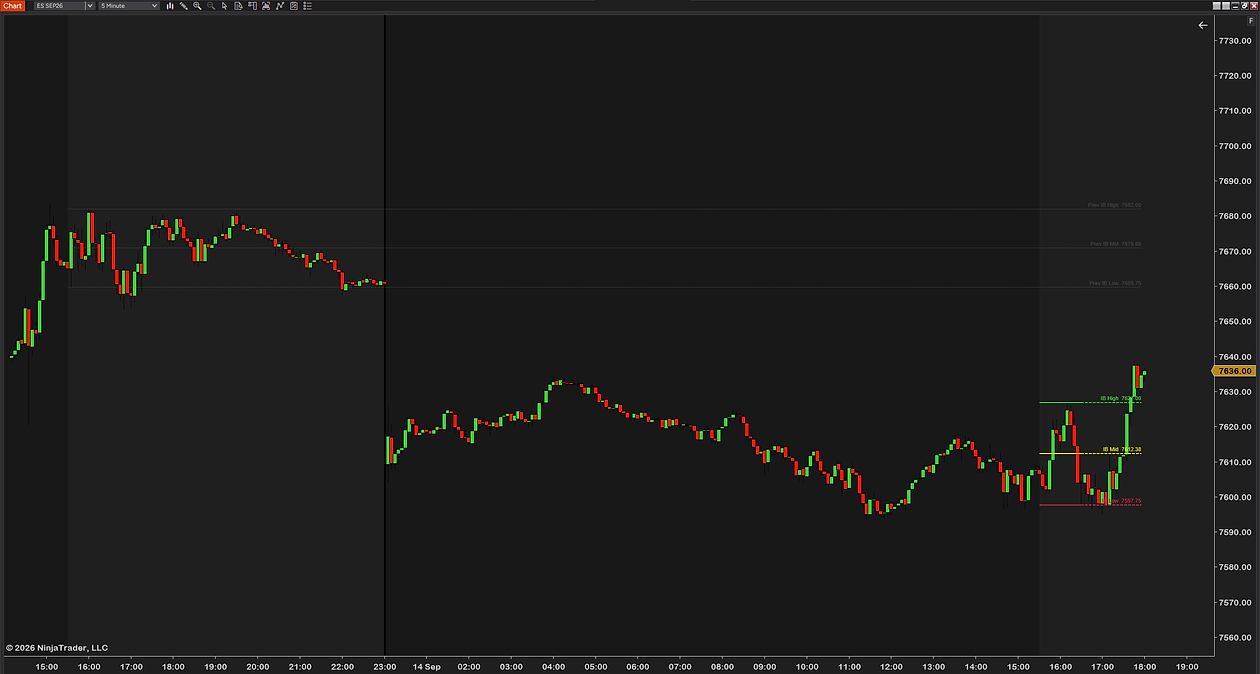The height and width of the screenshot is (674, 1260).
Task: Select the zoom in magnifier tool
Action: coord(197,6)
